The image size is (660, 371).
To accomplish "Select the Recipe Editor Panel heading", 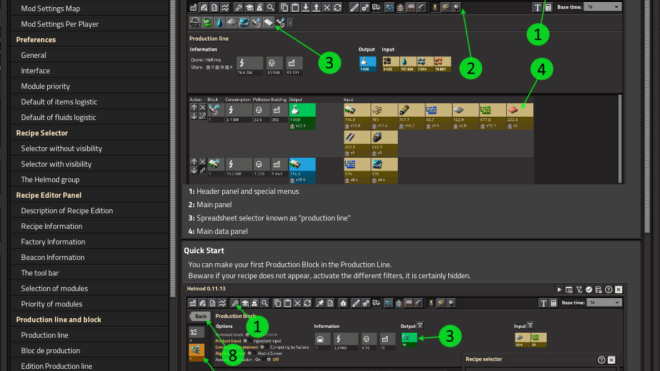I will coord(48,195).
